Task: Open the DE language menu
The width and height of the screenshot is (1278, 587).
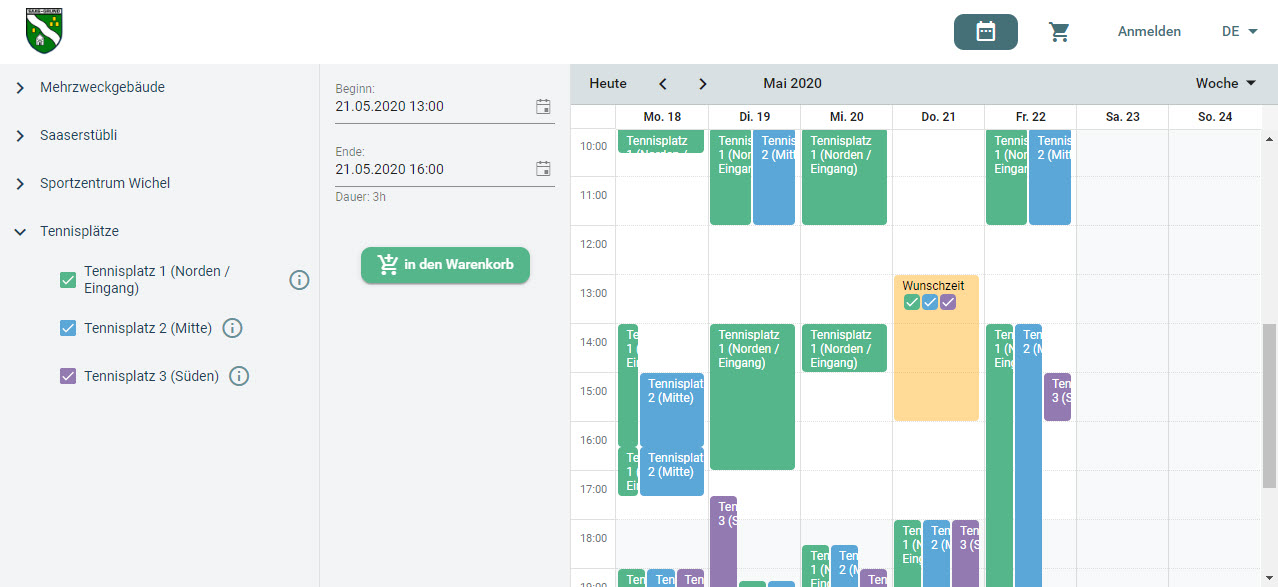Action: [1240, 32]
